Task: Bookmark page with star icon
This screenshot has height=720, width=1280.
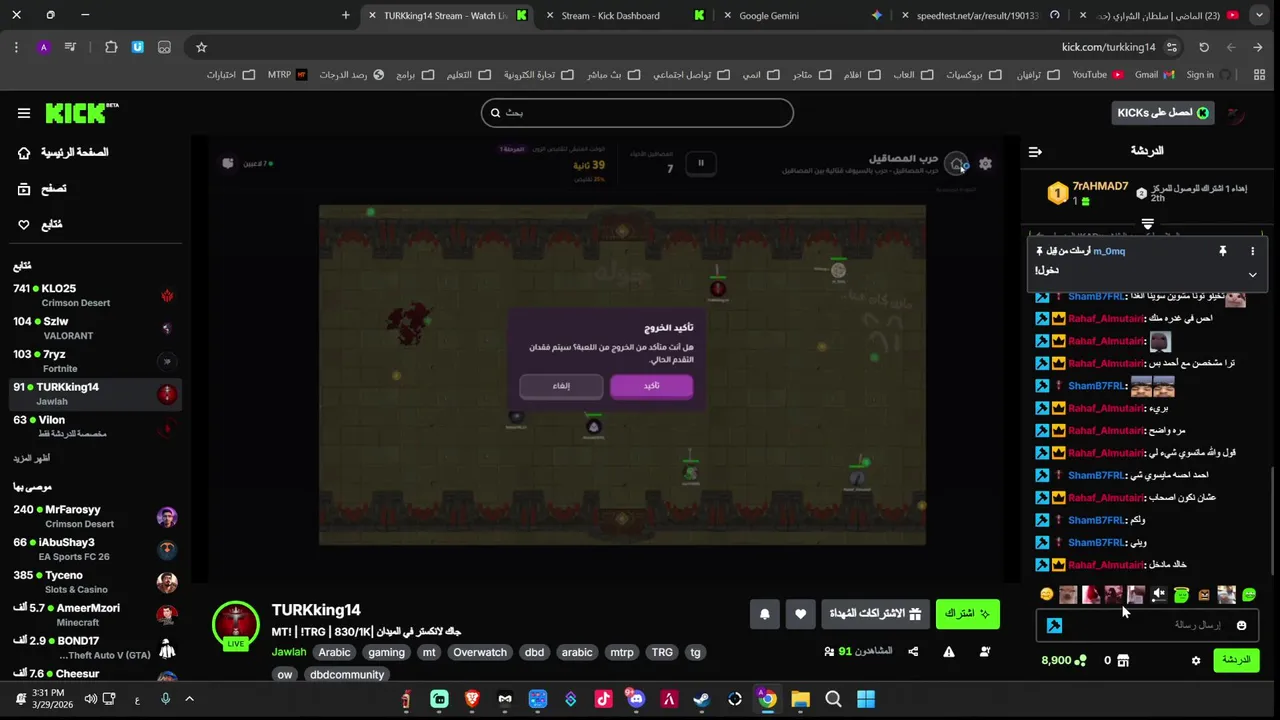Action: click(201, 47)
